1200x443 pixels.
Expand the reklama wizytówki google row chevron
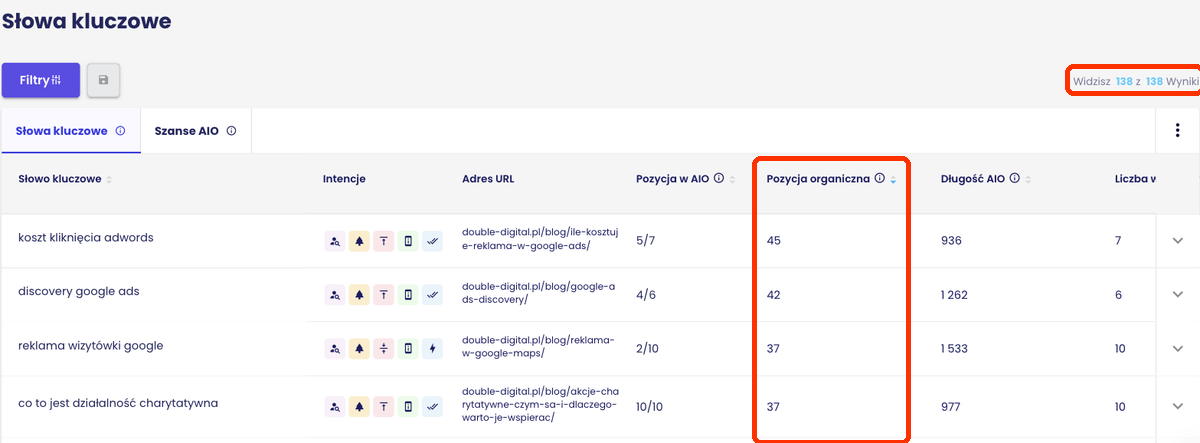click(1177, 349)
